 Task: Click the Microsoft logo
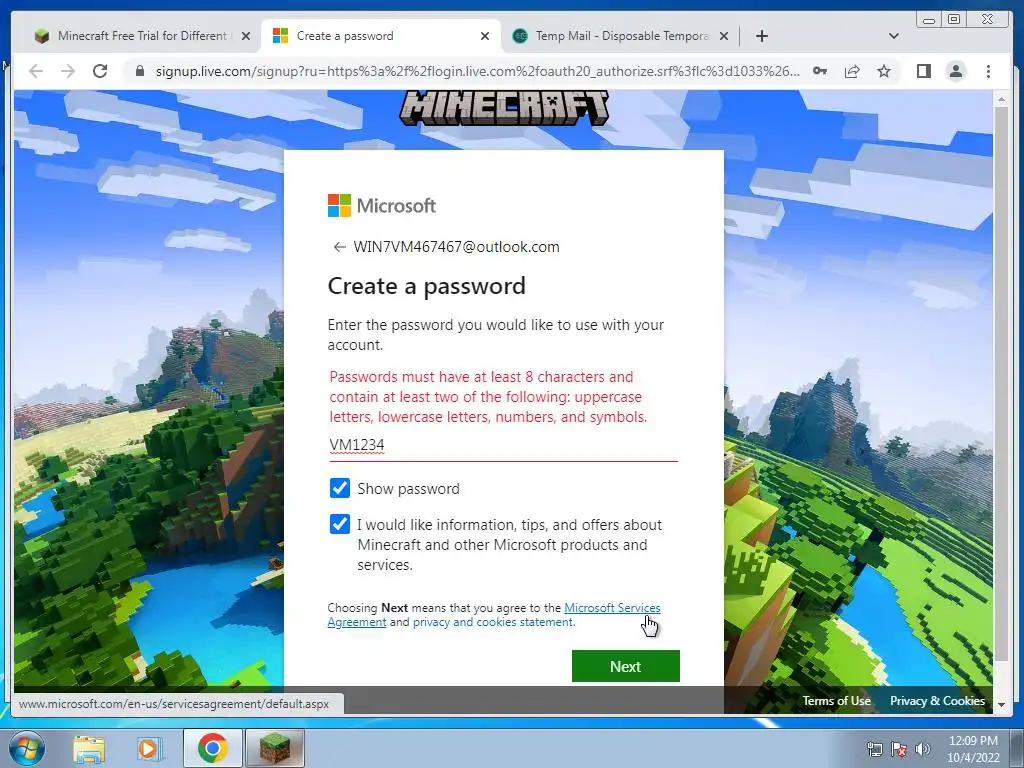[x=382, y=206]
